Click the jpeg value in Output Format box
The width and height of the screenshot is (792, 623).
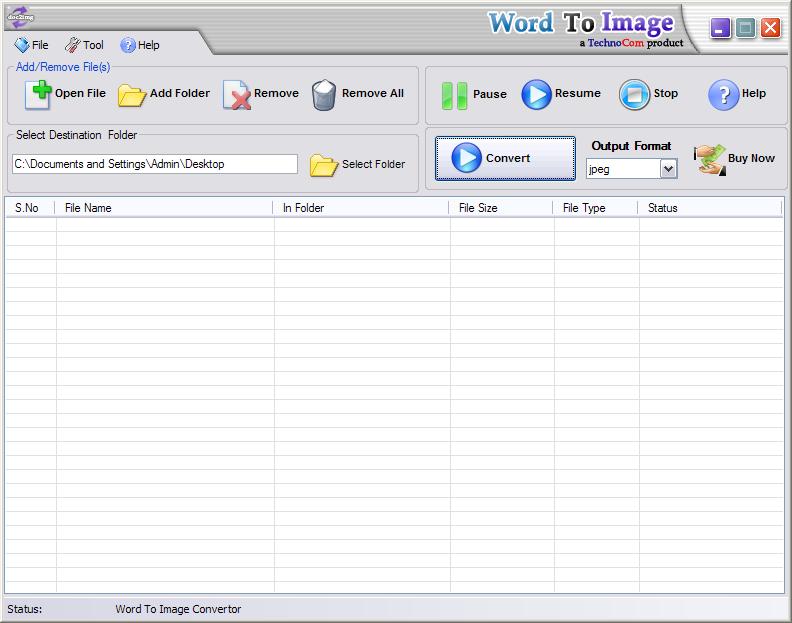[x=599, y=169]
